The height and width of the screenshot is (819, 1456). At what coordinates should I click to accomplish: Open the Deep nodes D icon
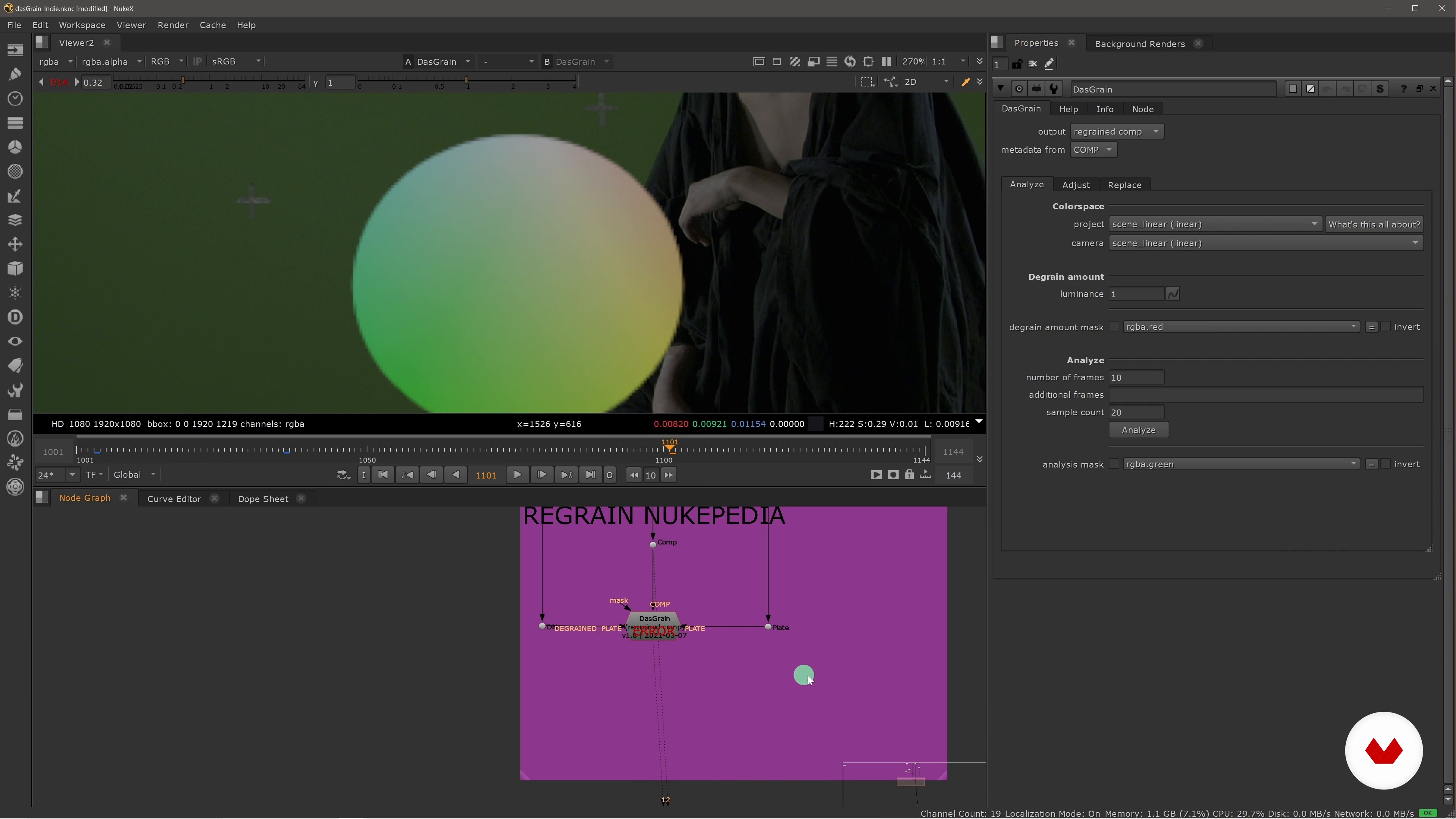(x=15, y=317)
